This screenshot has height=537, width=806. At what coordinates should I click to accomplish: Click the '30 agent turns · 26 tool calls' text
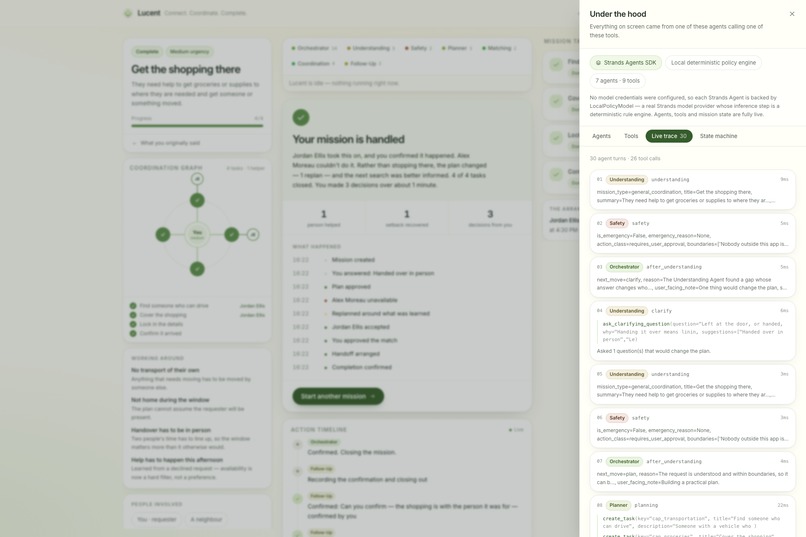(625, 159)
